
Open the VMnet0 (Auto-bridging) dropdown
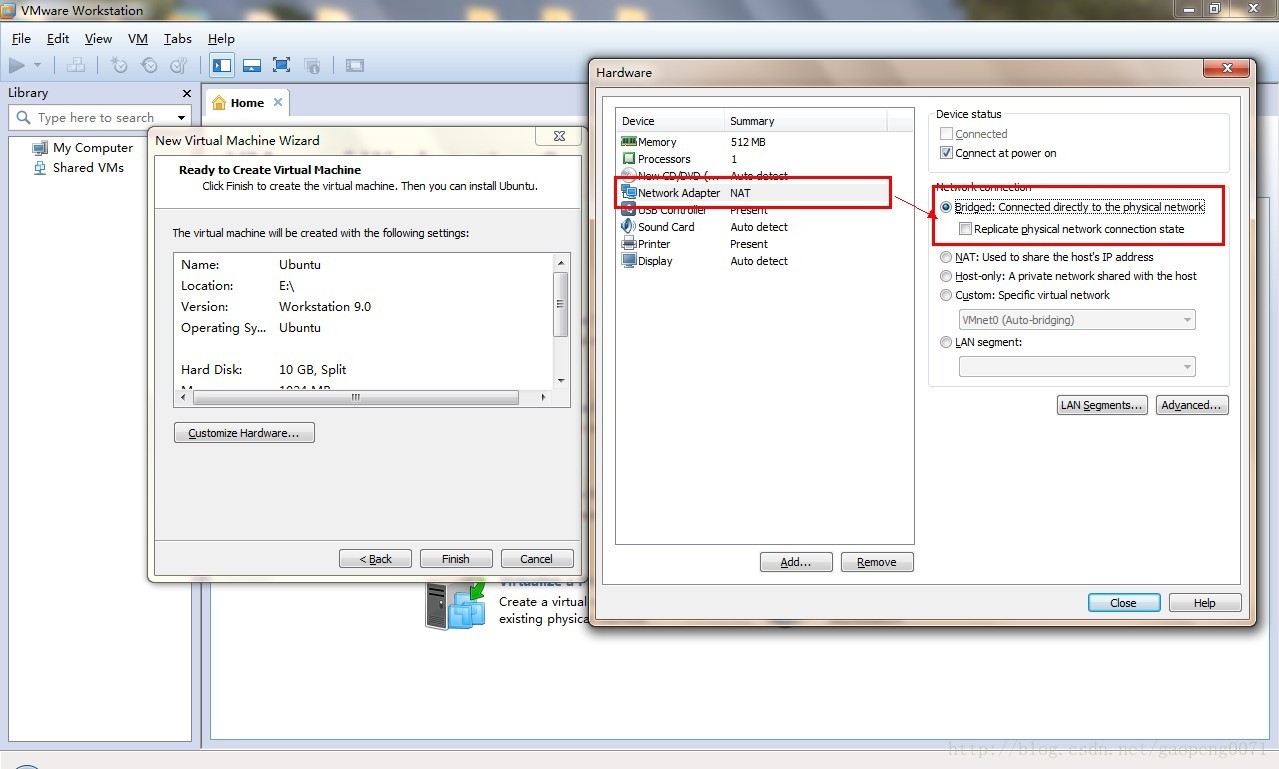(1077, 320)
